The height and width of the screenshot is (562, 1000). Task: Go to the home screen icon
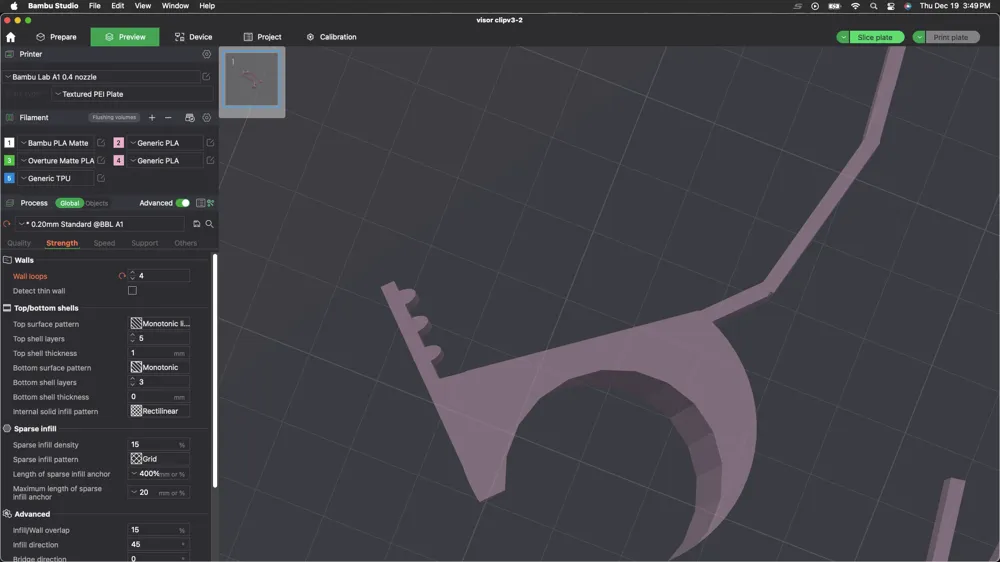click(11, 37)
